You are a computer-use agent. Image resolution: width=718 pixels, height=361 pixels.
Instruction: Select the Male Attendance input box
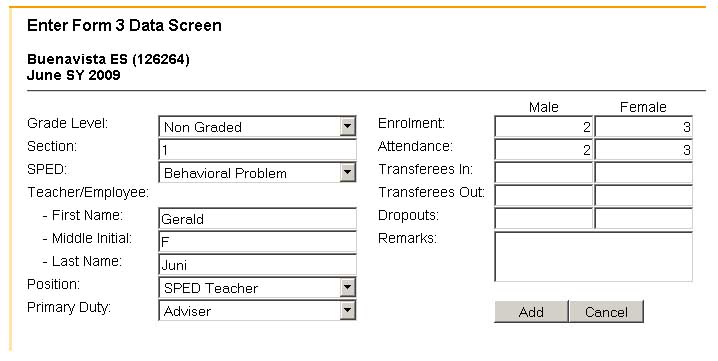544,149
